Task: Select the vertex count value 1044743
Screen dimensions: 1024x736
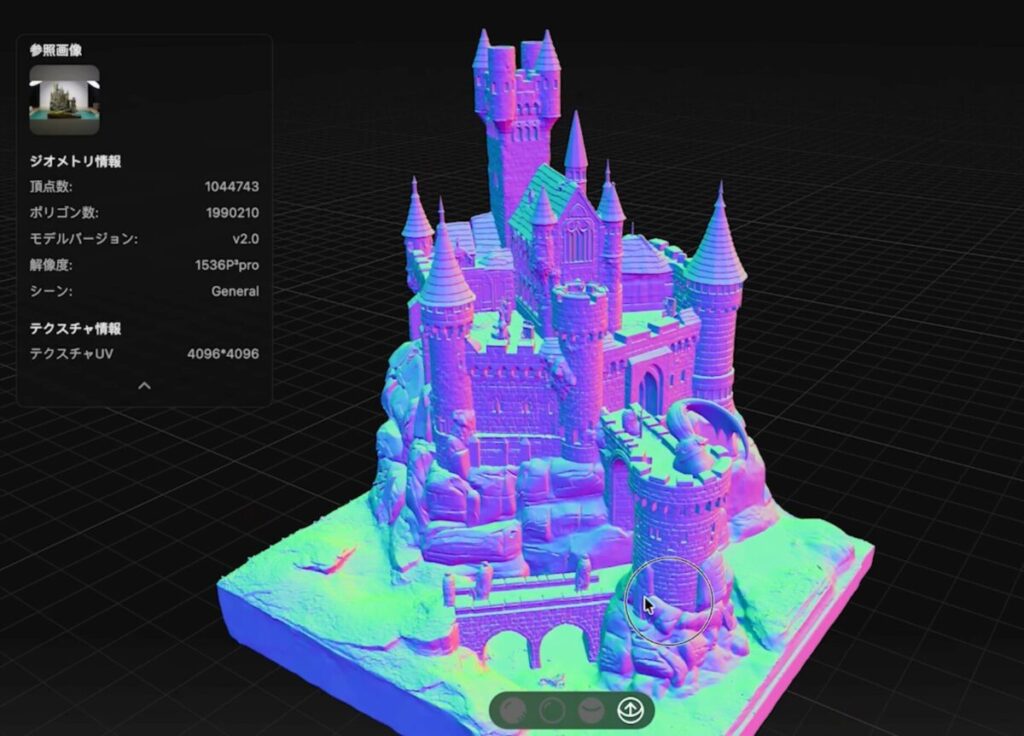Action: tap(232, 187)
